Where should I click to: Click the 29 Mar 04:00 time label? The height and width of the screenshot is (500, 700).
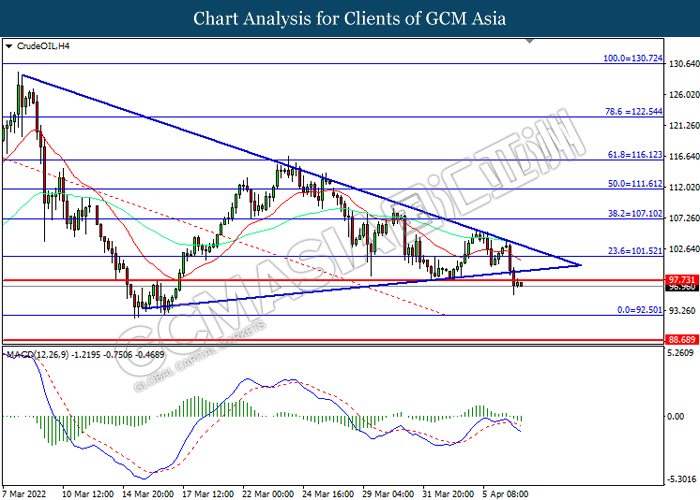tap(388, 494)
